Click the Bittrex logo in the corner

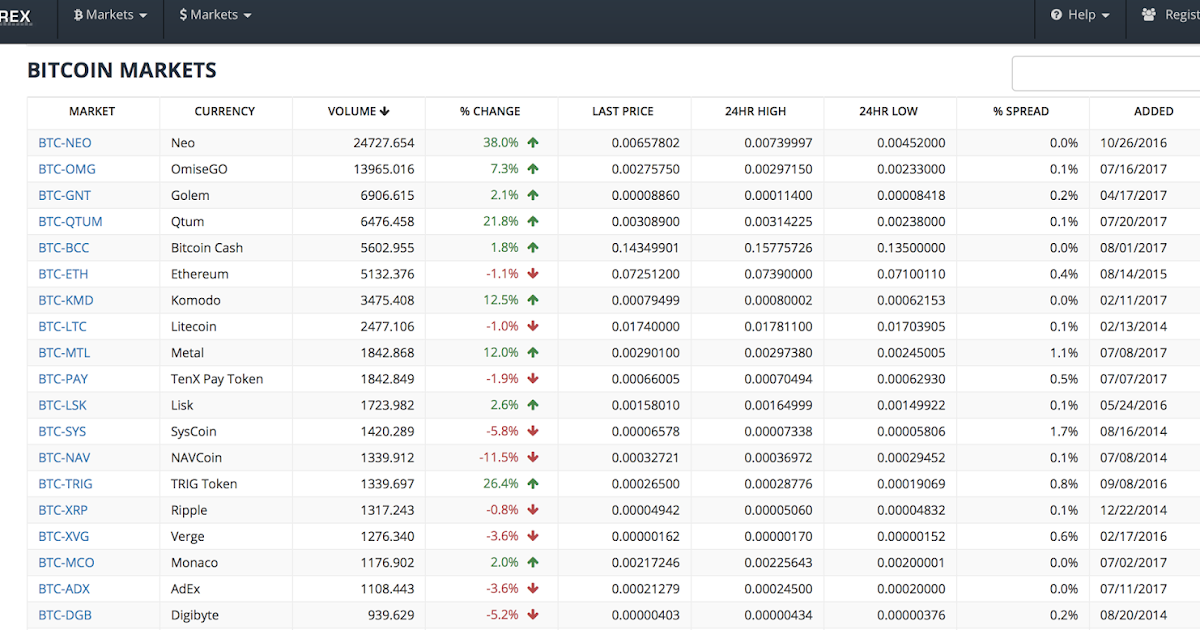pyautogui.click(x=15, y=17)
